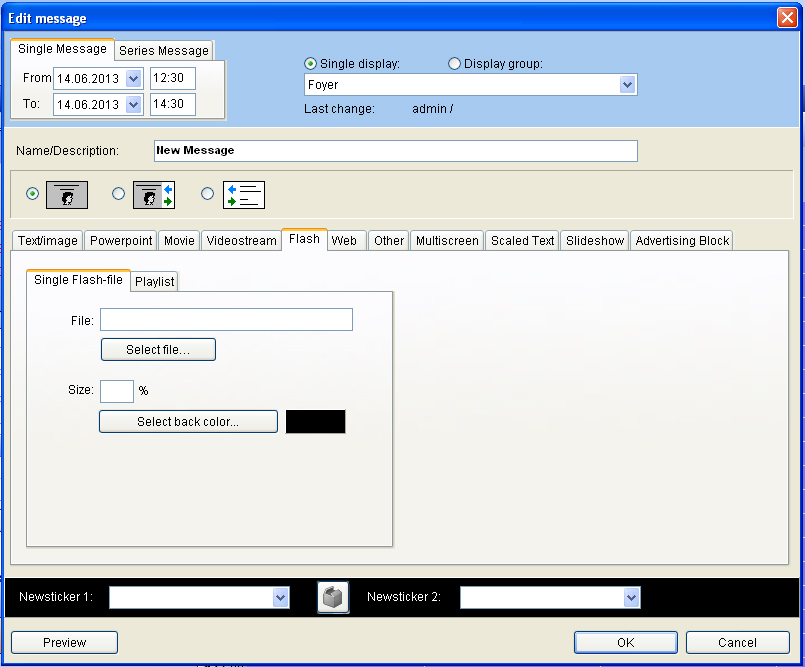
Task: Click the Preview button
Action: [64, 642]
